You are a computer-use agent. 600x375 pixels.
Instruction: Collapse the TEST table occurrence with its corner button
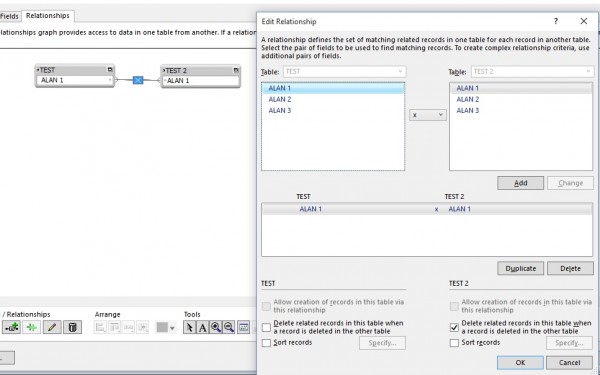(110, 70)
